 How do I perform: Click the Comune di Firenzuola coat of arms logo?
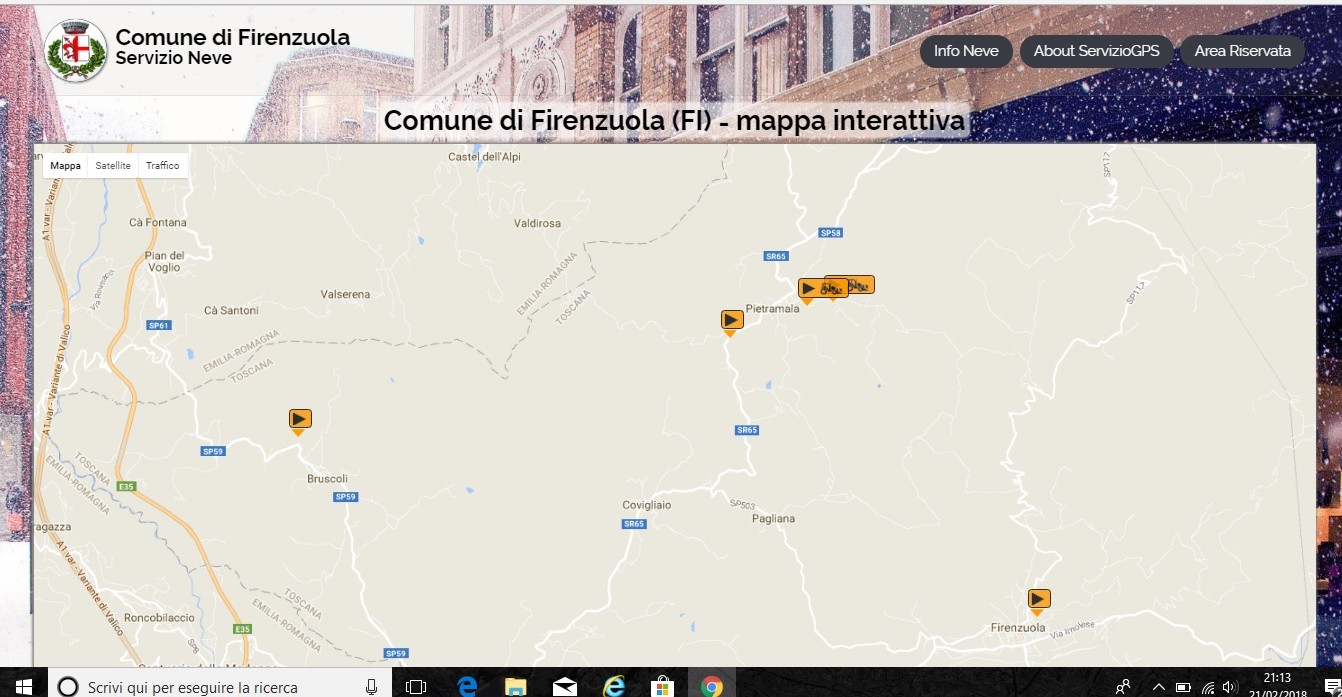(75, 47)
